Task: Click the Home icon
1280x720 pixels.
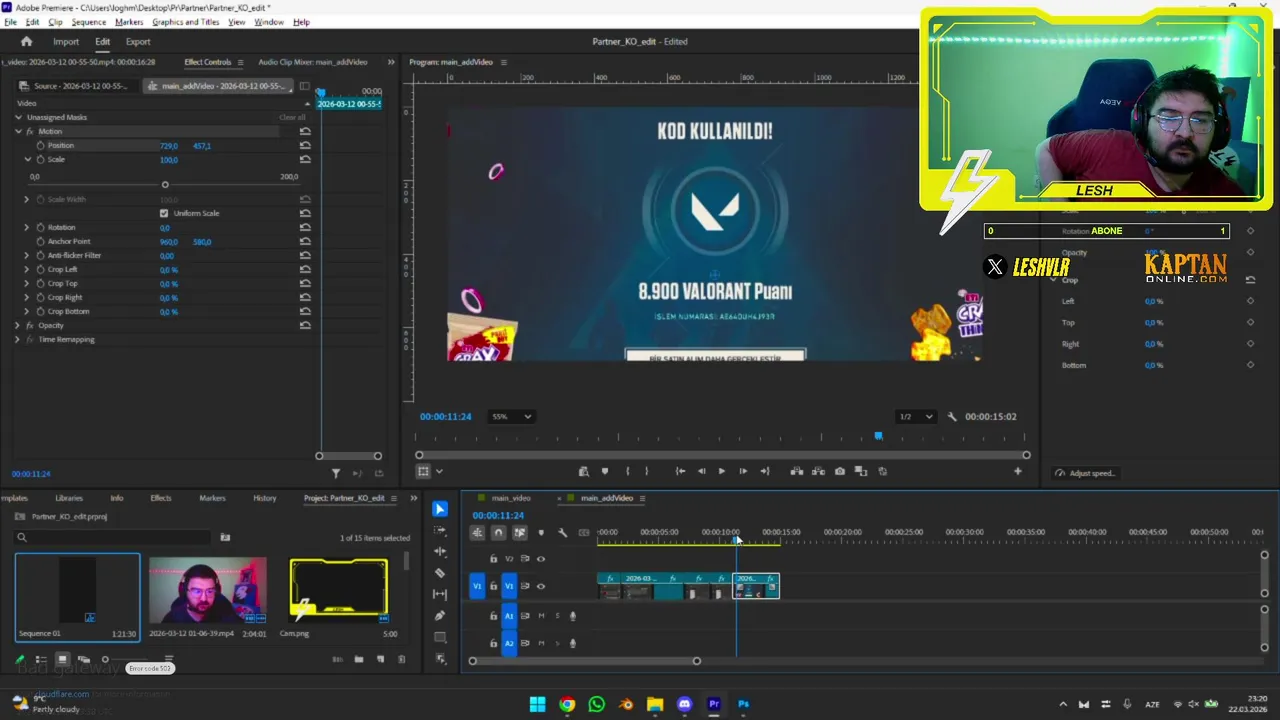Action: click(26, 42)
